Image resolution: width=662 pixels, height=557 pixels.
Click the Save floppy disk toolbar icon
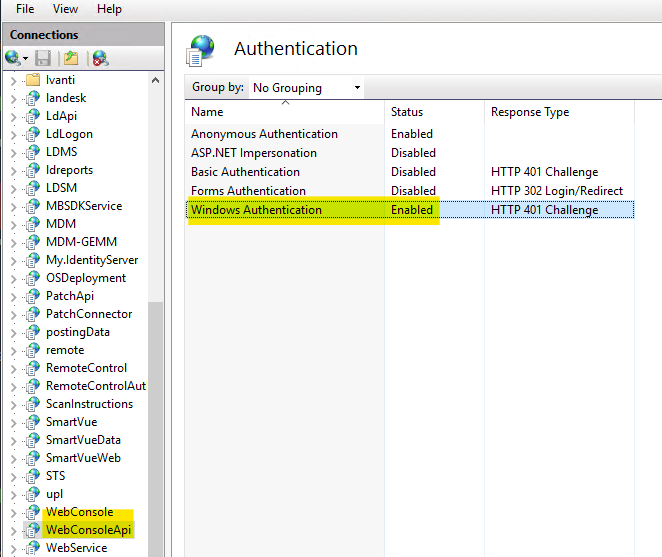43,58
